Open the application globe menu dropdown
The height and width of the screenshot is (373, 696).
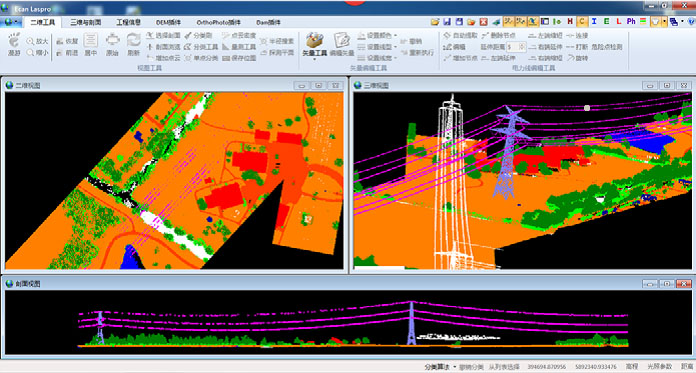click(11, 21)
